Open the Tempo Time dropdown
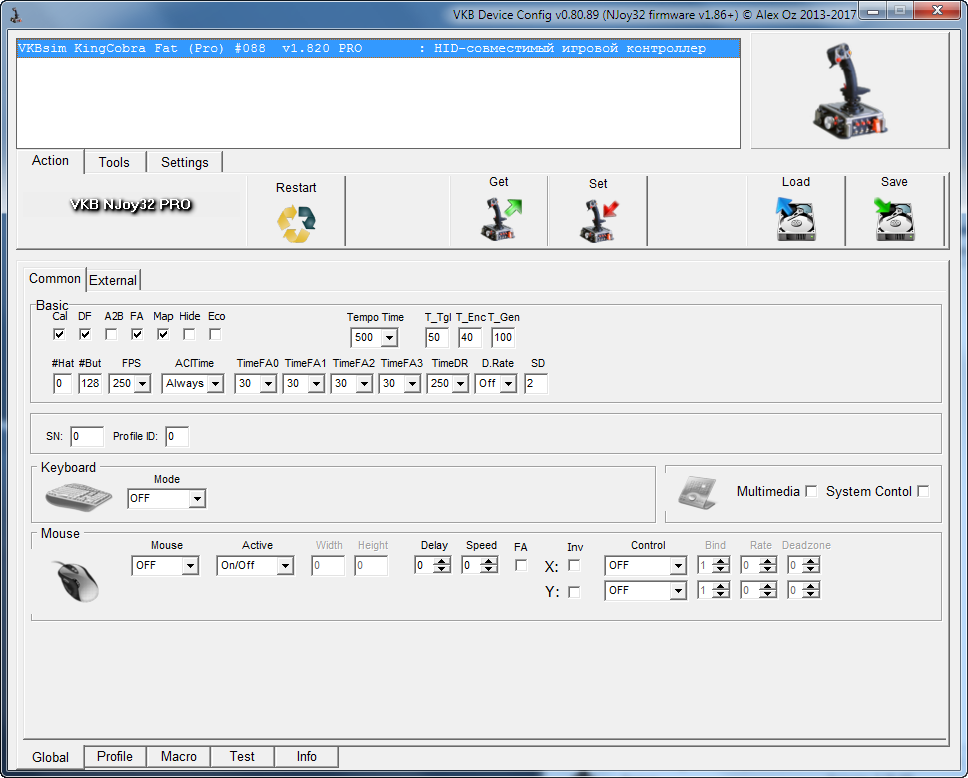Screen dimensions: 968x778 click(388, 338)
